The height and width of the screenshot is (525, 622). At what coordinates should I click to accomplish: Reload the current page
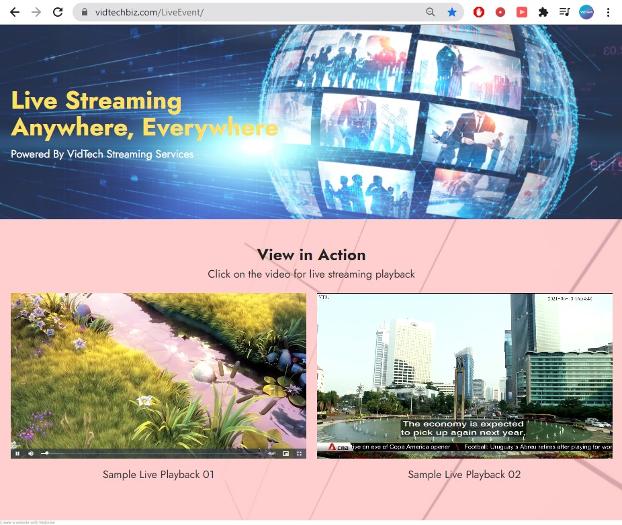[x=58, y=12]
